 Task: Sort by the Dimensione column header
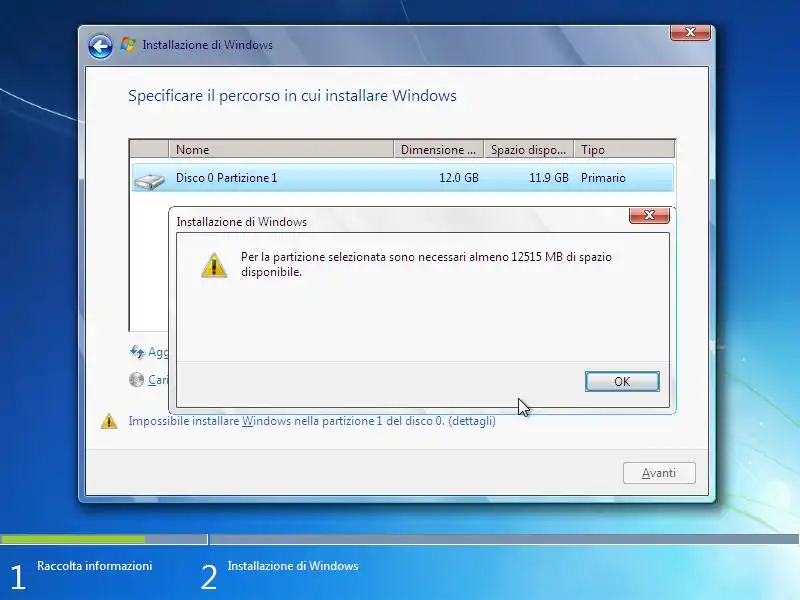[x=438, y=149]
